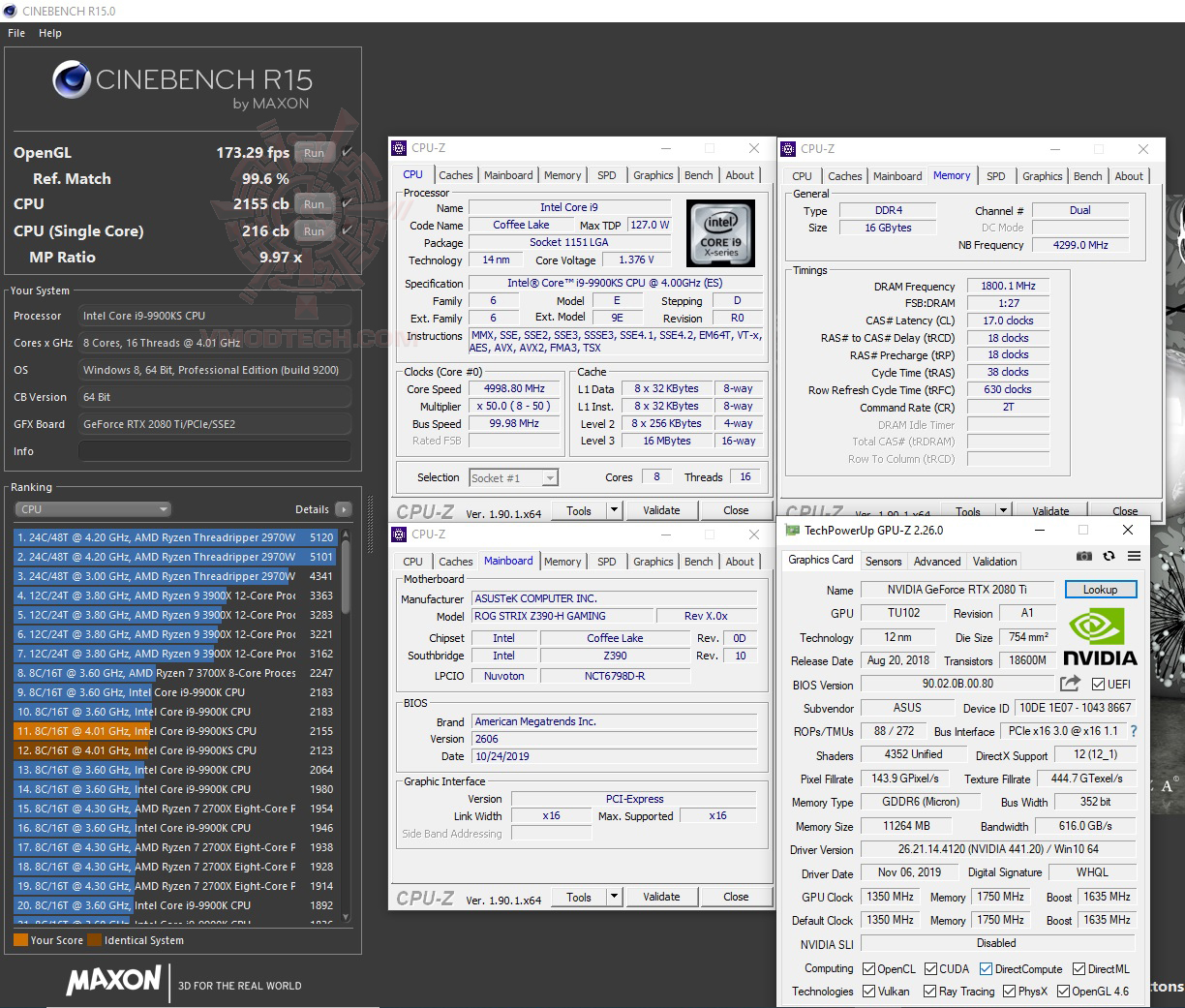
Task: Run the OpenGL benchmark
Action: (314, 153)
